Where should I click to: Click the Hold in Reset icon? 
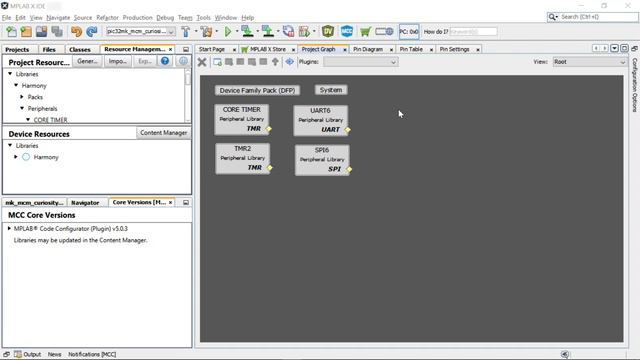tap(288, 31)
